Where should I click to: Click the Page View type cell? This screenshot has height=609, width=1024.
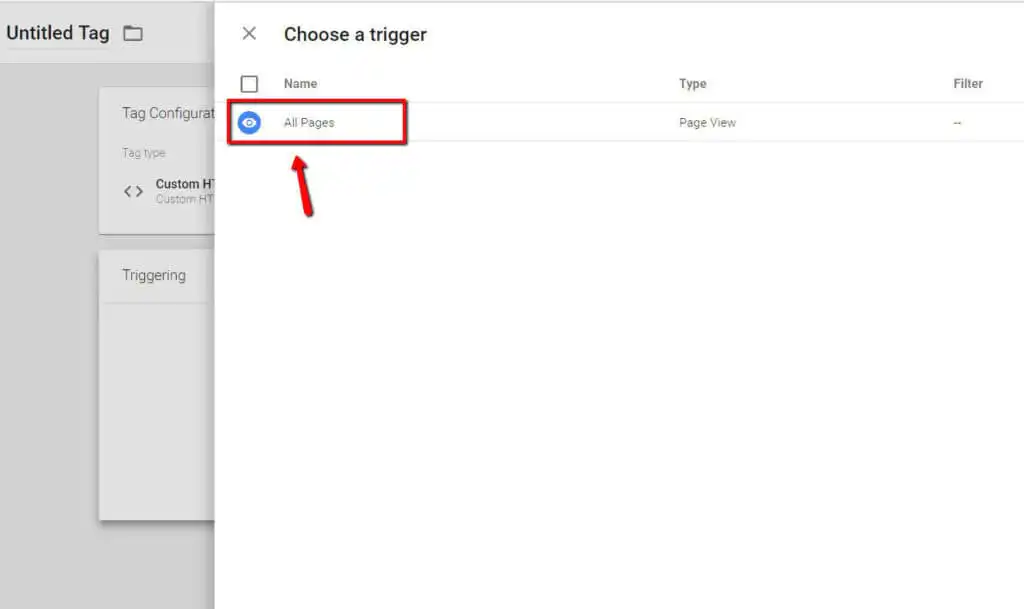pyautogui.click(x=707, y=123)
